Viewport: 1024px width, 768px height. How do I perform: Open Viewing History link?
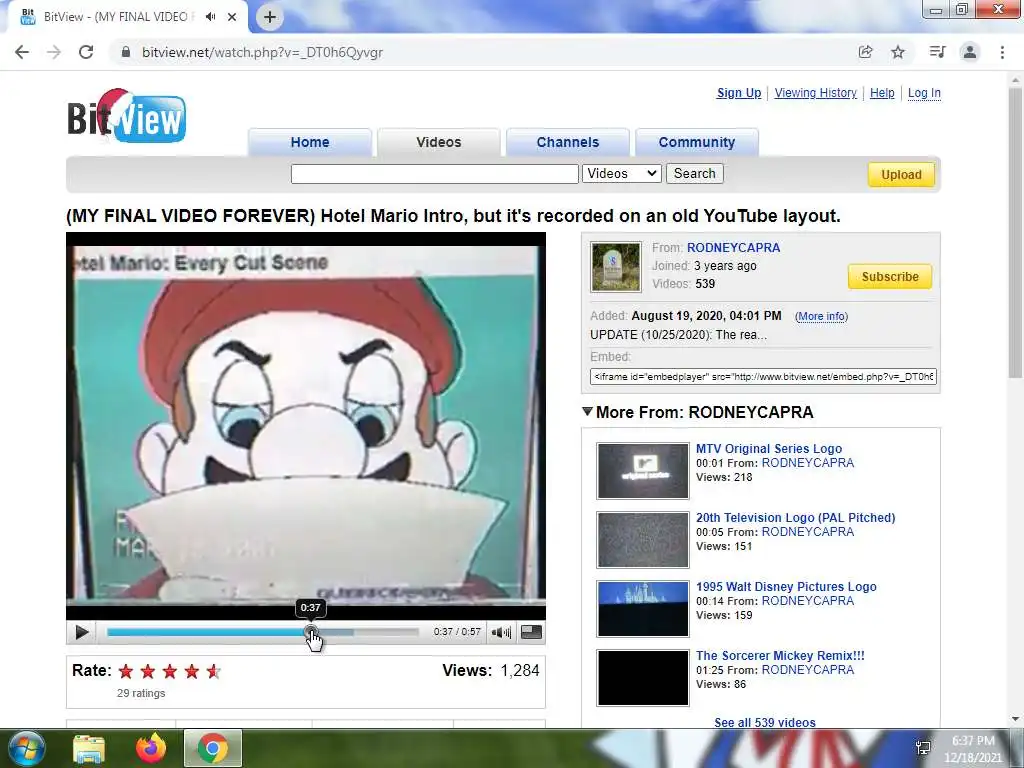816,93
